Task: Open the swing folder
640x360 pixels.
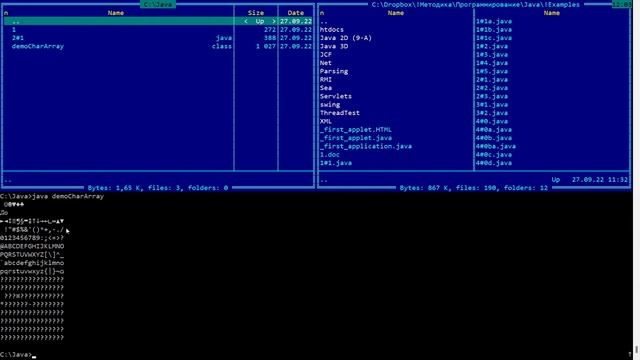Action: 330,104
